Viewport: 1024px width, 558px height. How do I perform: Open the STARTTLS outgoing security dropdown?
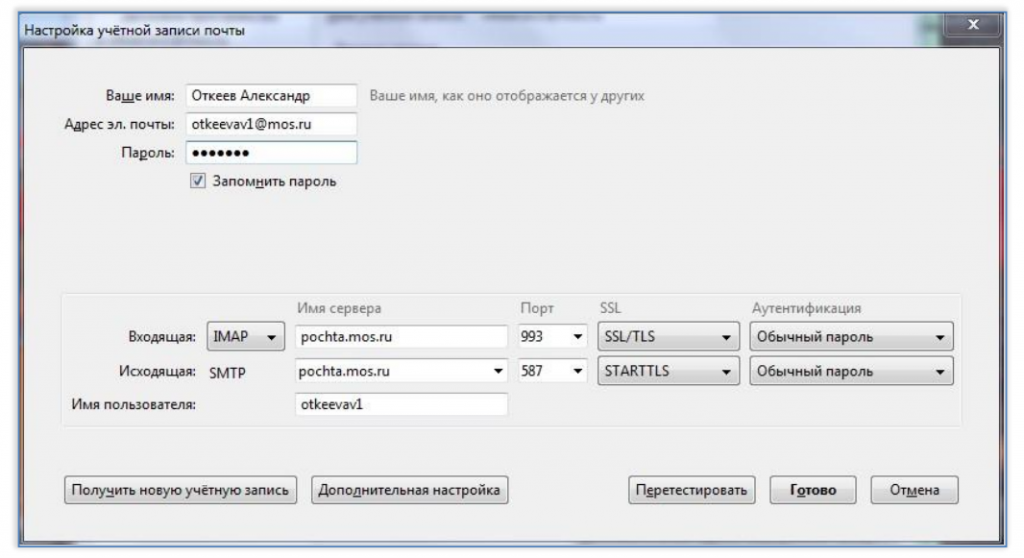[669, 371]
